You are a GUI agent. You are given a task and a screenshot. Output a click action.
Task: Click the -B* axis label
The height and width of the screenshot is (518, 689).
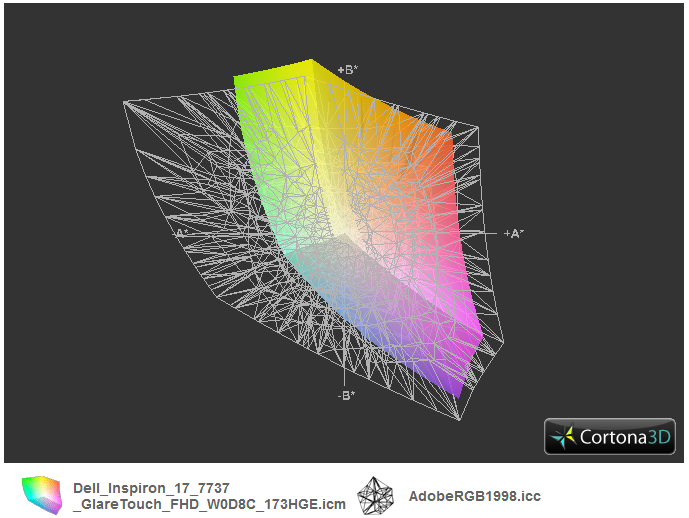[x=346, y=395]
